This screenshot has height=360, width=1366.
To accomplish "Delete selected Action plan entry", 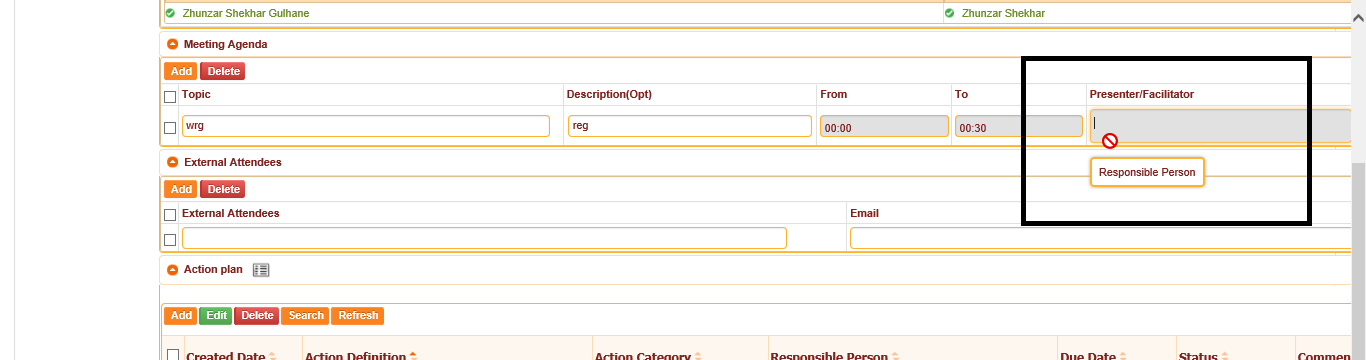I will coord(257,315).
